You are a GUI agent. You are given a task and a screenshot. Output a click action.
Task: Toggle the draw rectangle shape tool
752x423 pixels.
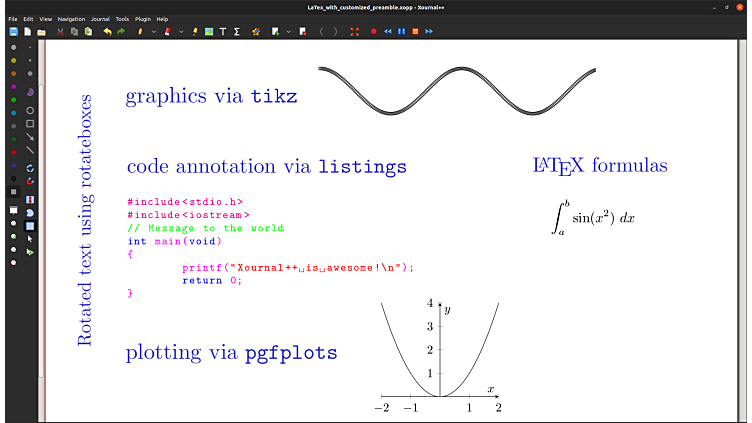coord(30,124)
